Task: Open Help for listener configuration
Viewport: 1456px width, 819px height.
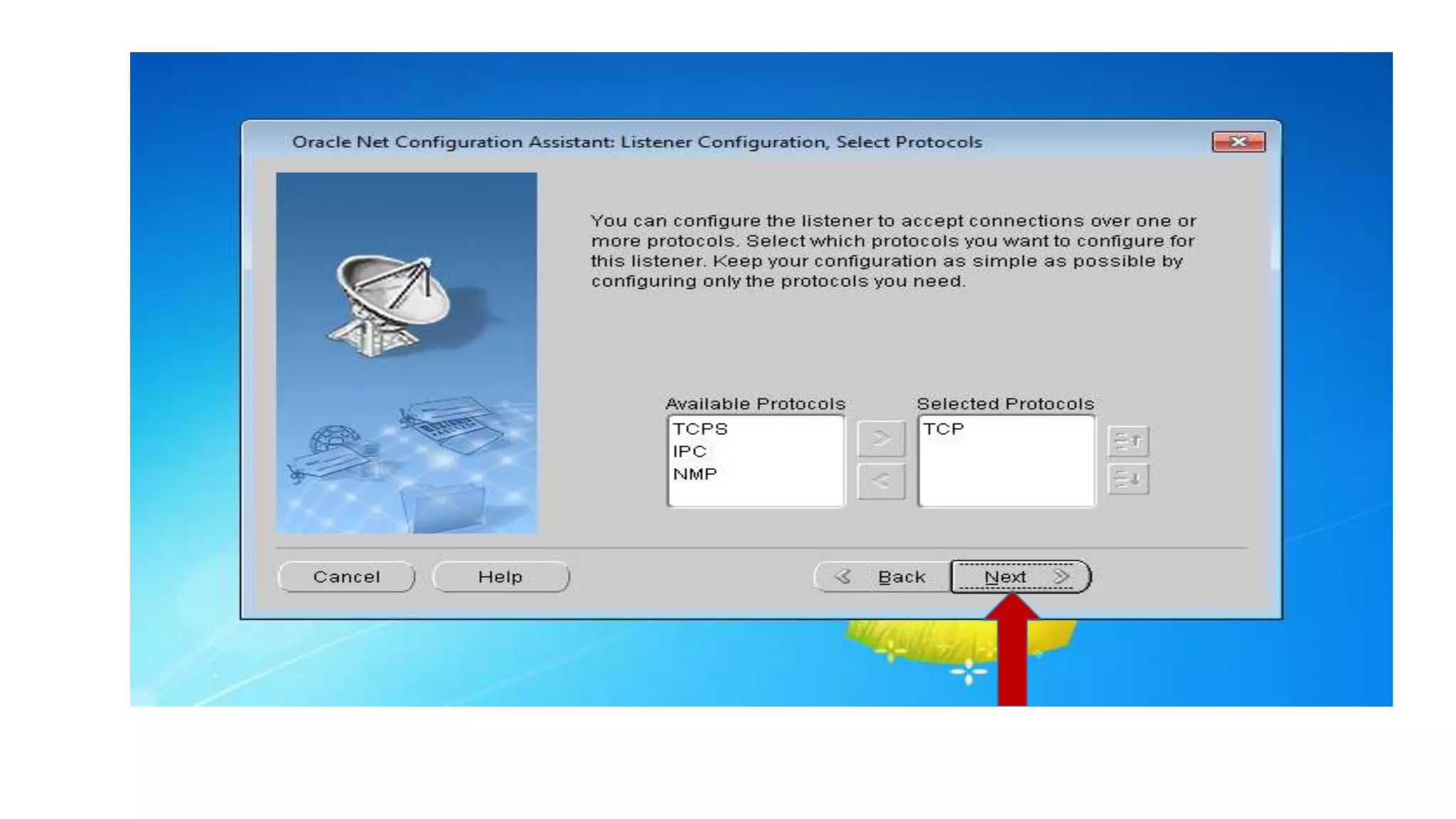Action: (500, 577)
